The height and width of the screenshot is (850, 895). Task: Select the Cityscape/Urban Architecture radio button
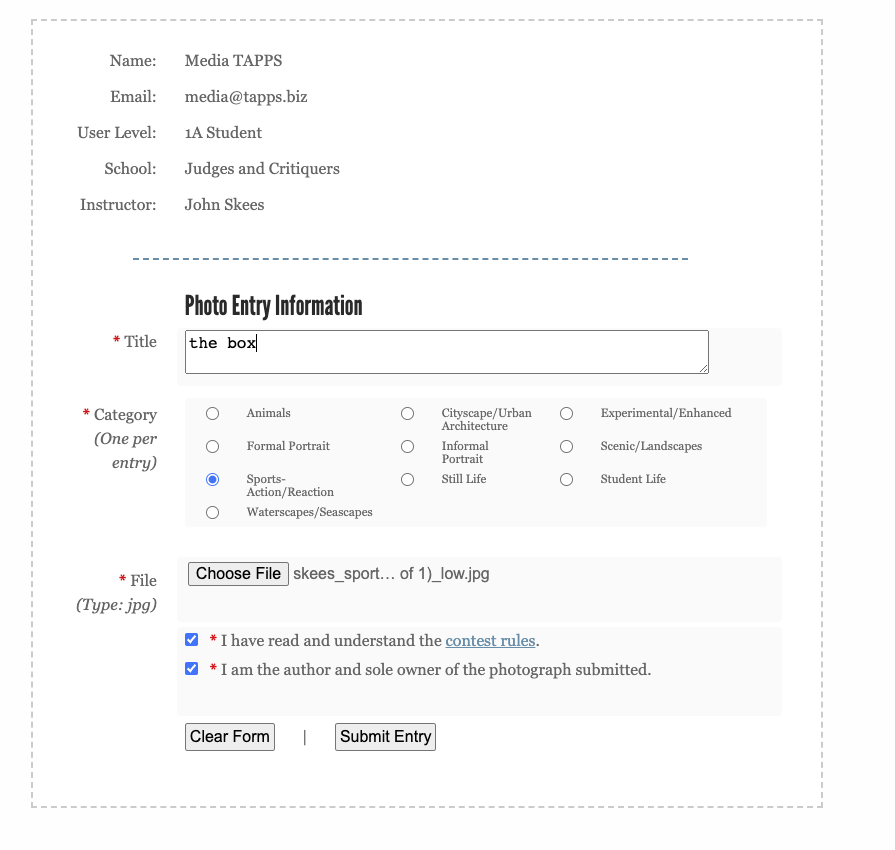point(407,413)
